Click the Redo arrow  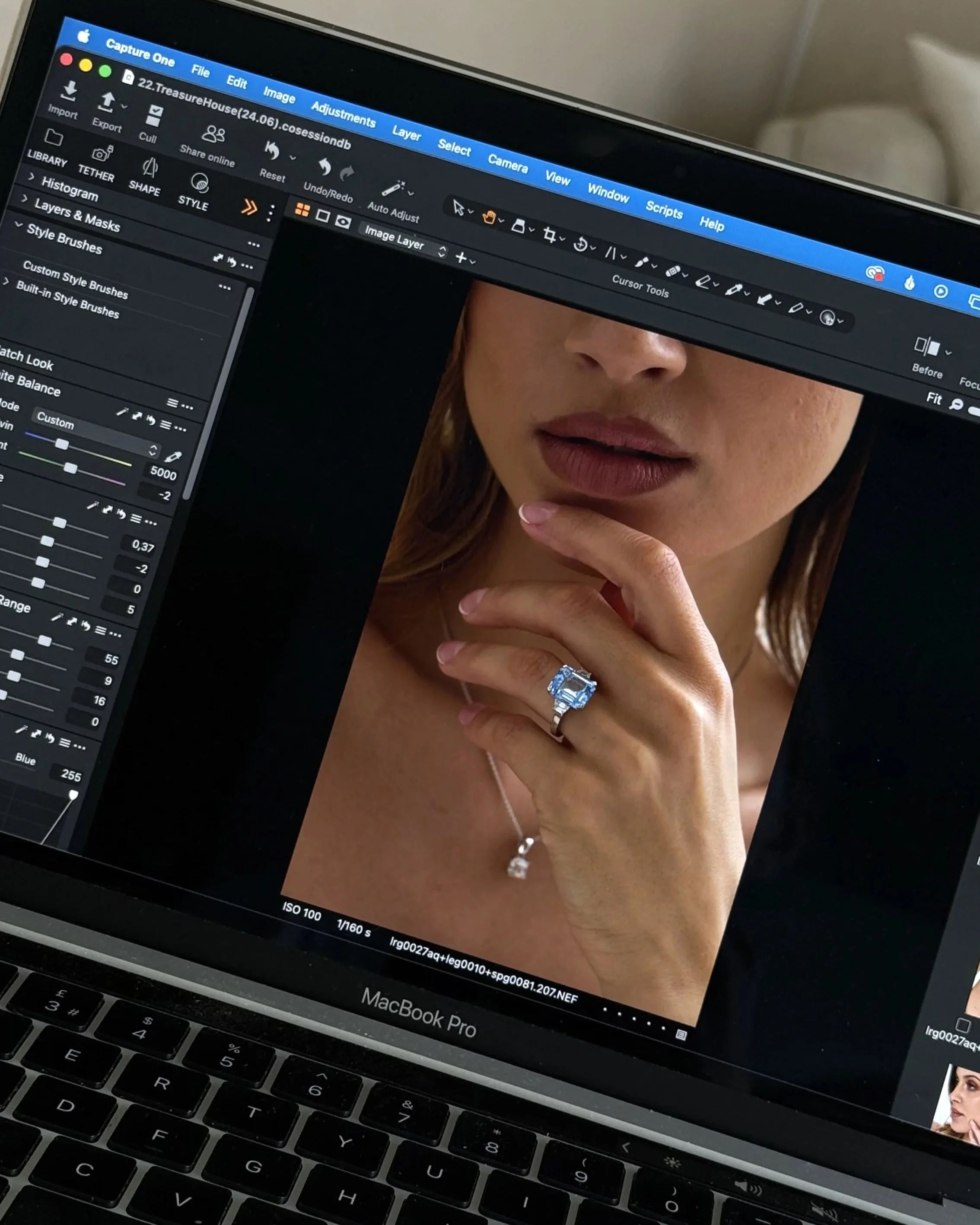[347, 173]
